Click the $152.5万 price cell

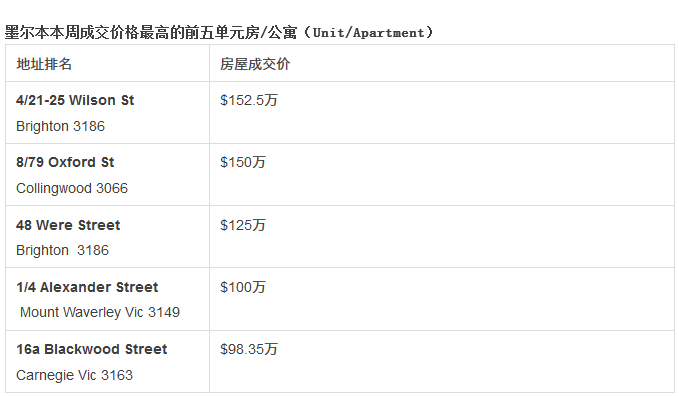coord(249,100)
